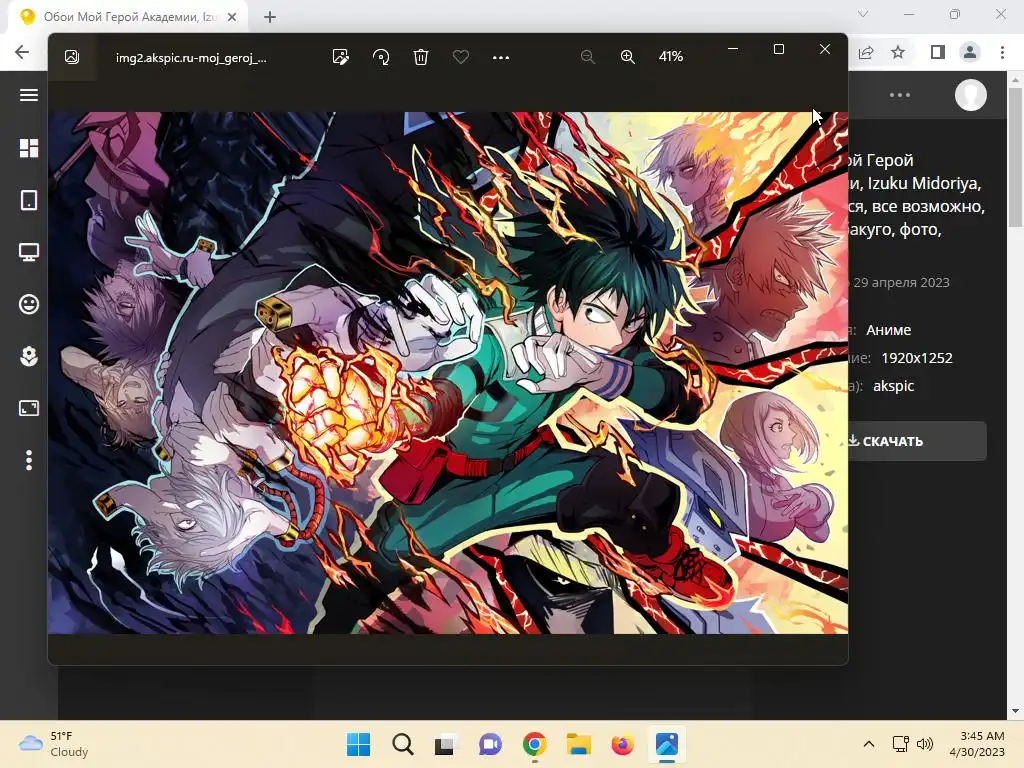Open the clock showing 3:45 AM
This screenshot has width=1024, height=768.
pyautogui.click(x=977, y=744)
